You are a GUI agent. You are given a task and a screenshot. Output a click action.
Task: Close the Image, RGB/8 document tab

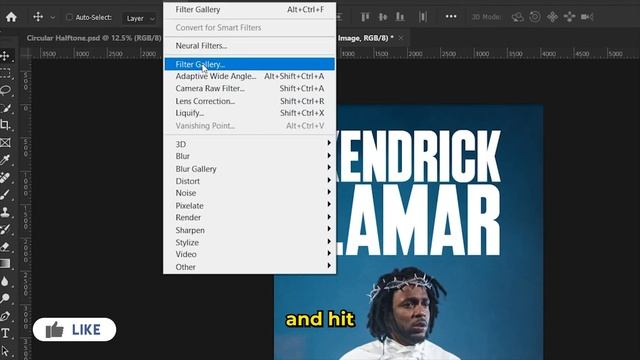401,38
